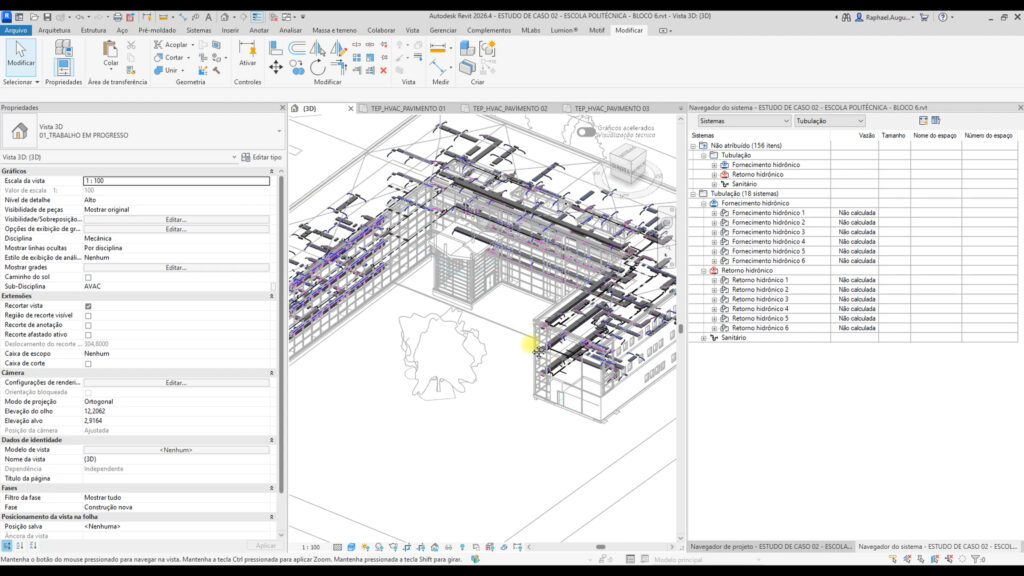
Task: Open the Arquivo menu
Action: (x=16, y=30)
